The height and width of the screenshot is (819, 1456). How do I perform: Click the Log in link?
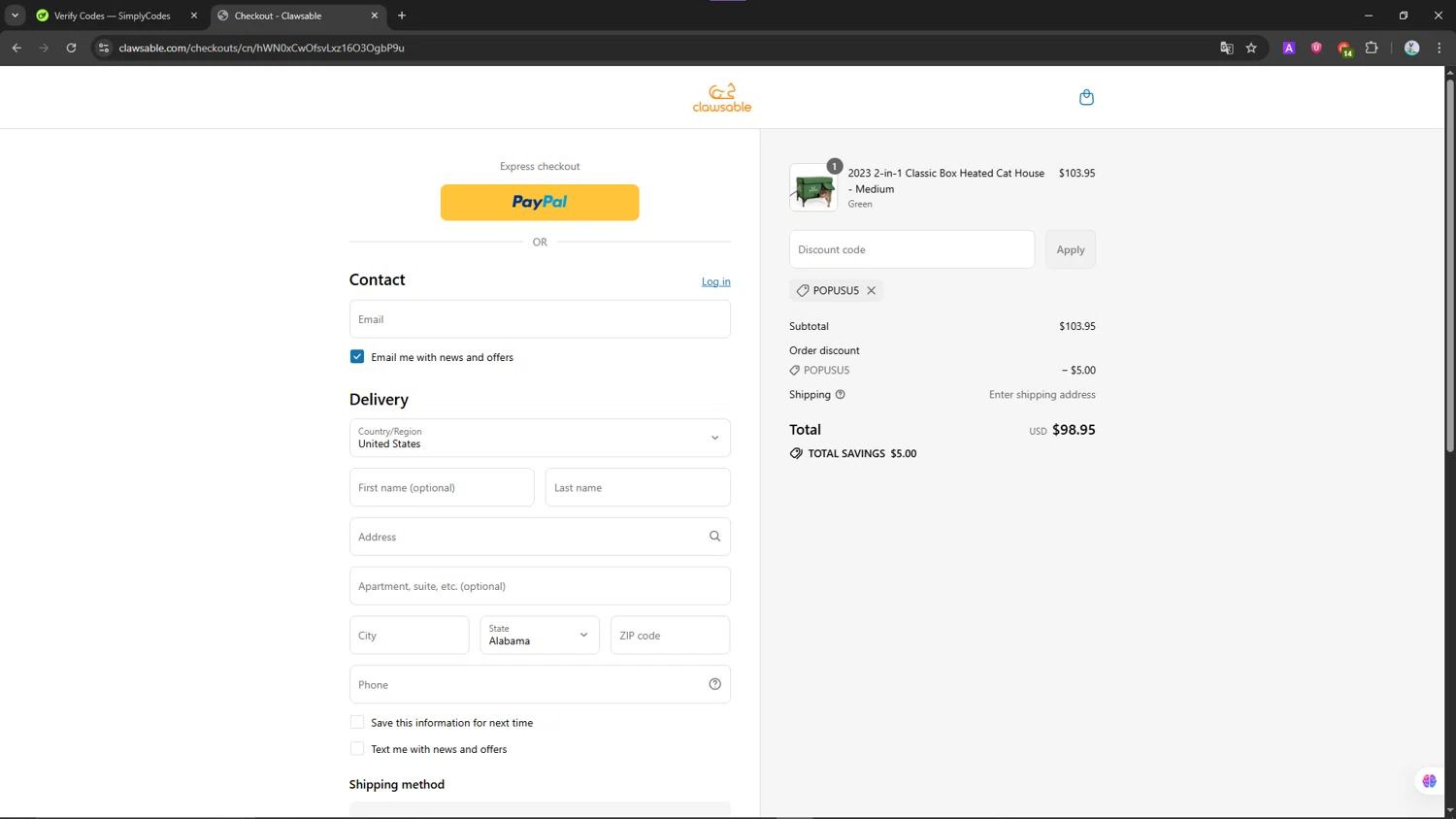point(716,281)
